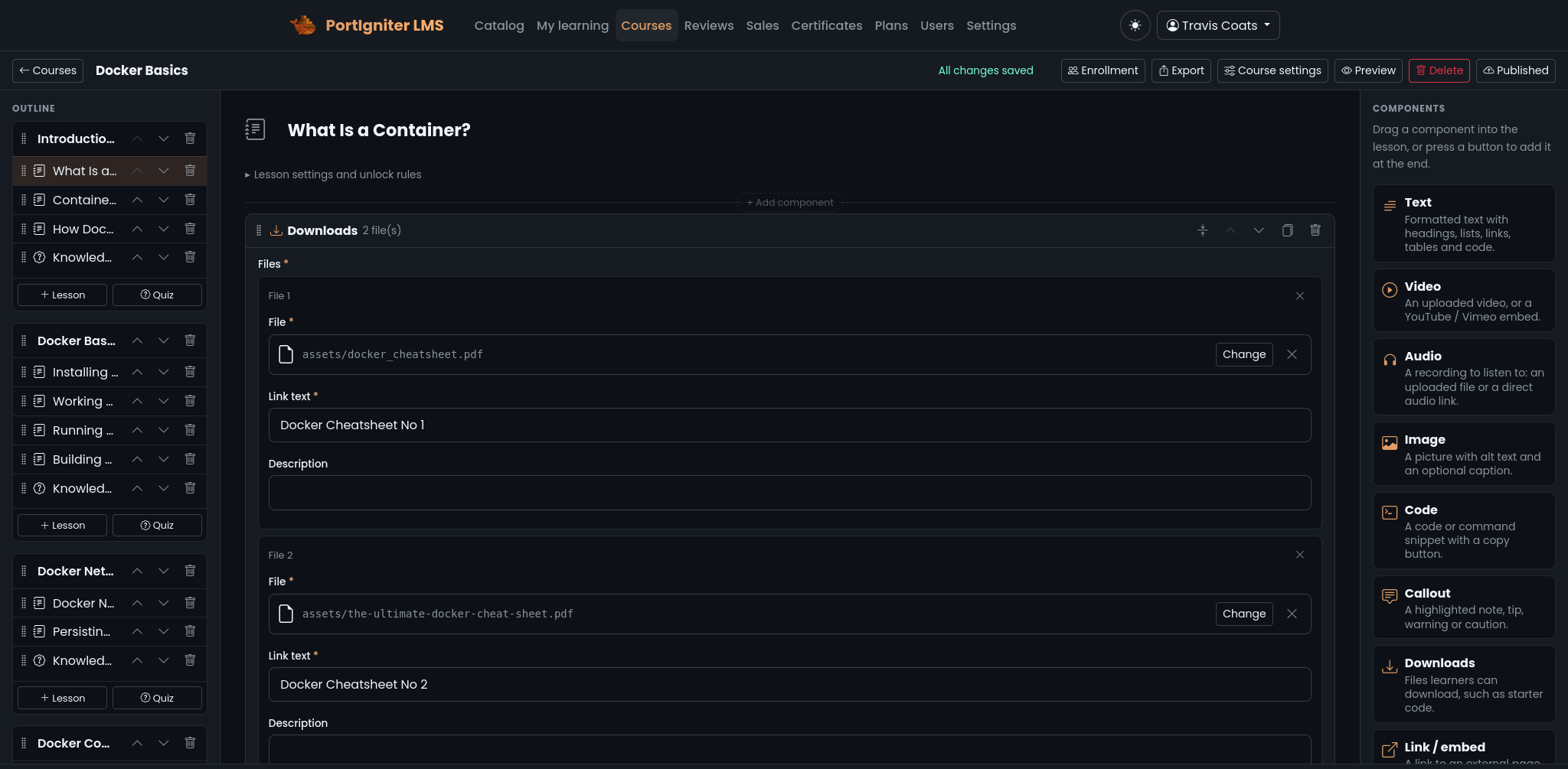Expand Lesson settings and unlock rules

click(333, 174)
